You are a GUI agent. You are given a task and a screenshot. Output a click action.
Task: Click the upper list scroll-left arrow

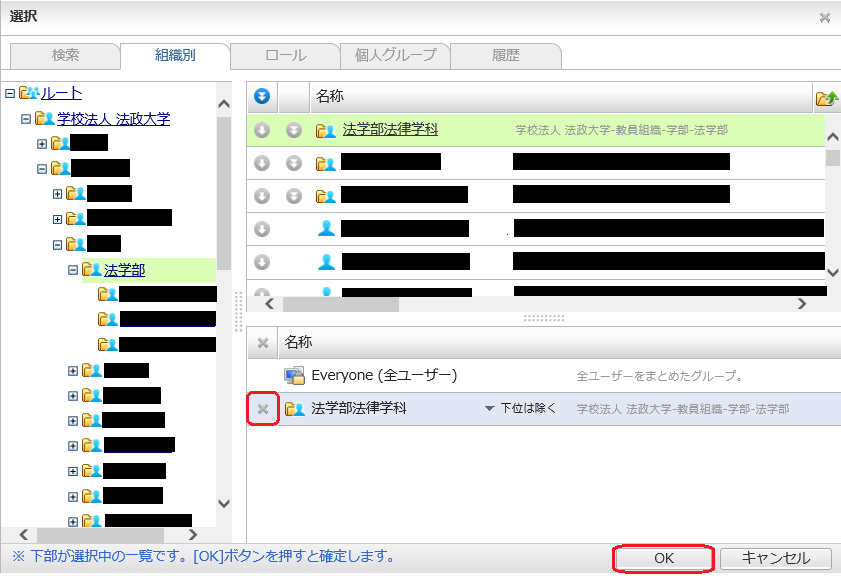tap(270, 304)
